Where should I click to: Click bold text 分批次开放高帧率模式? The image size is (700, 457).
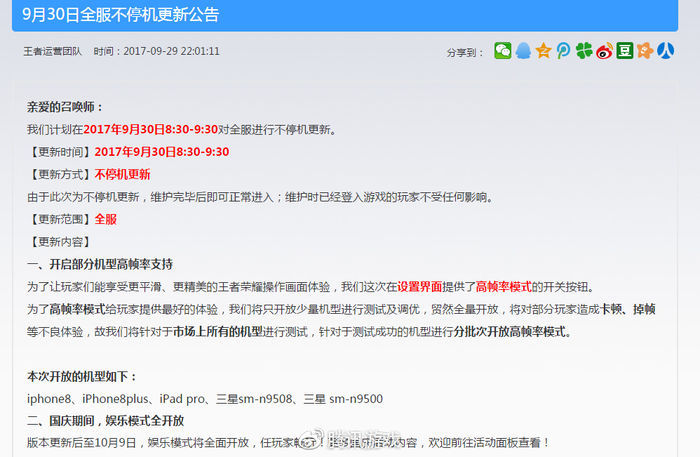(510, 332)
